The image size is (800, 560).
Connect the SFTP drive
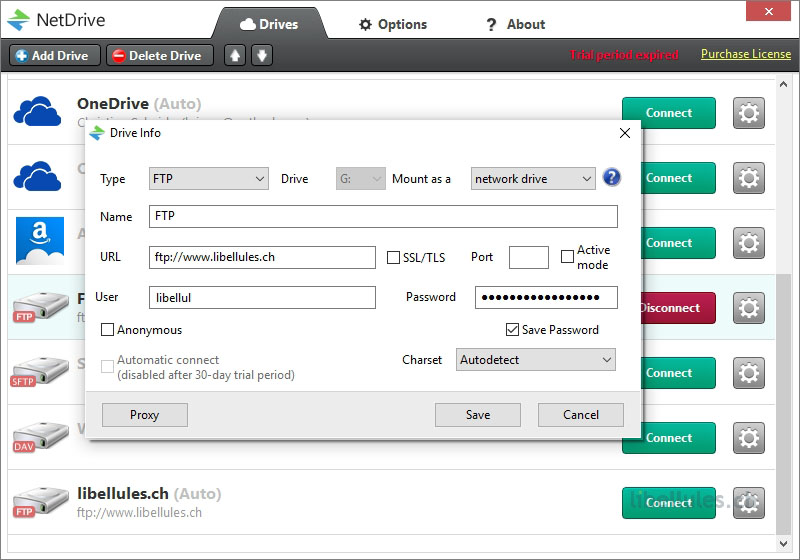point(678,373)
